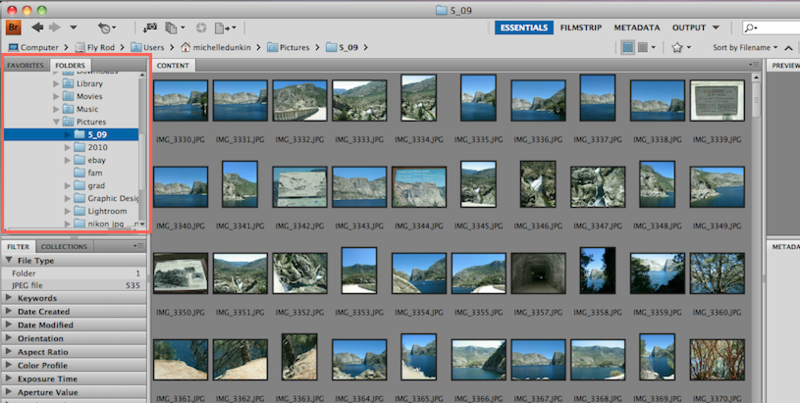Viewport: 800px width, 403px height.
Task: Select the Folder filter entry
Action: point(25,273)
